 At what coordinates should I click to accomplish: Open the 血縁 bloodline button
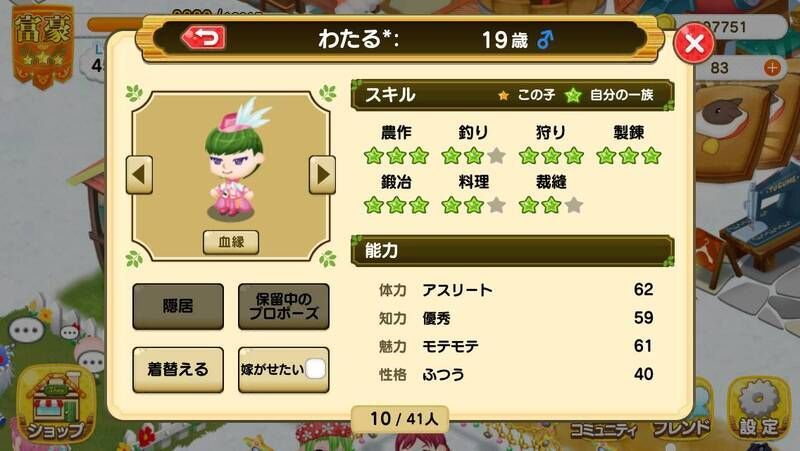tap(231, 242)
